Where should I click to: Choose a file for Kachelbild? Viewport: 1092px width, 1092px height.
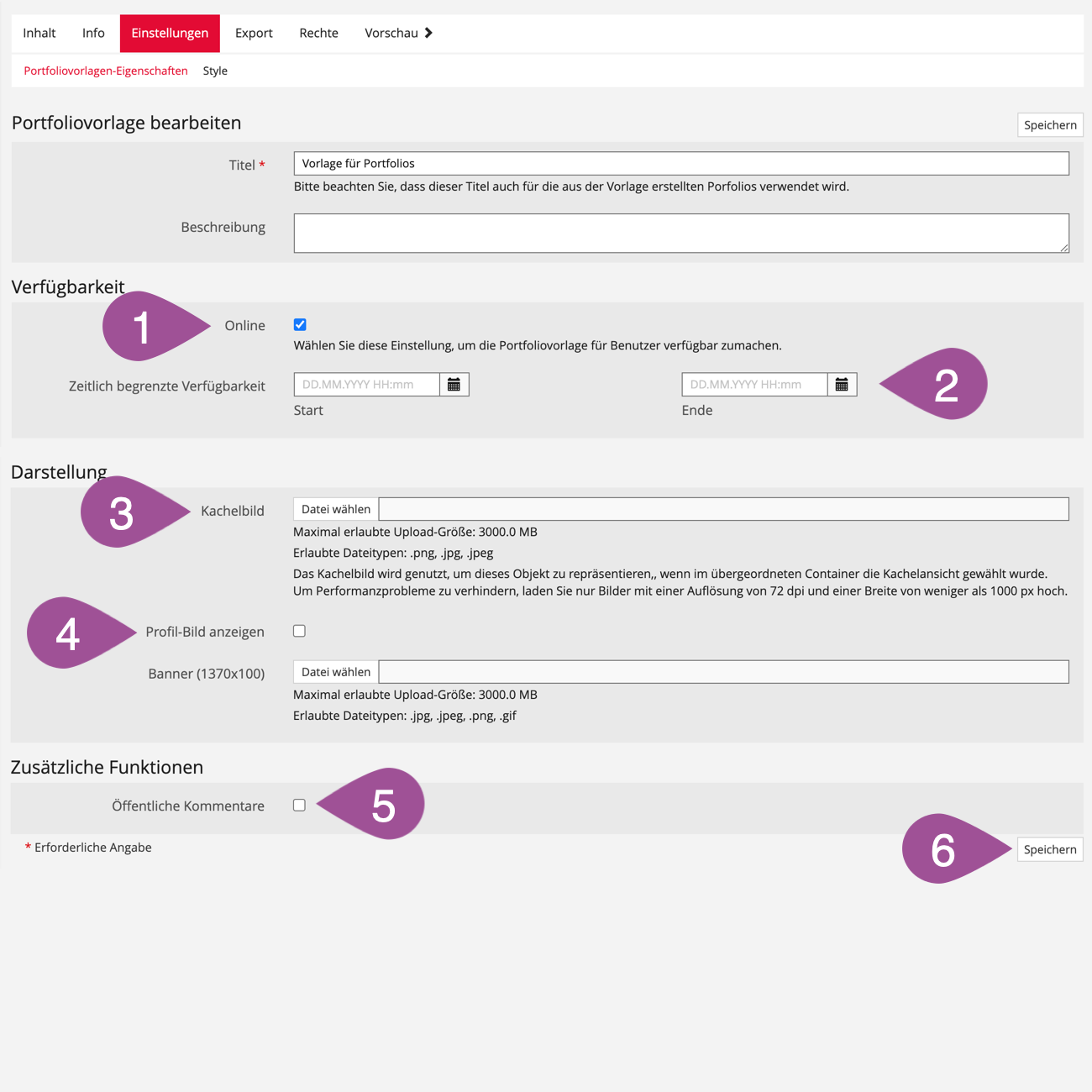[336, 509]
